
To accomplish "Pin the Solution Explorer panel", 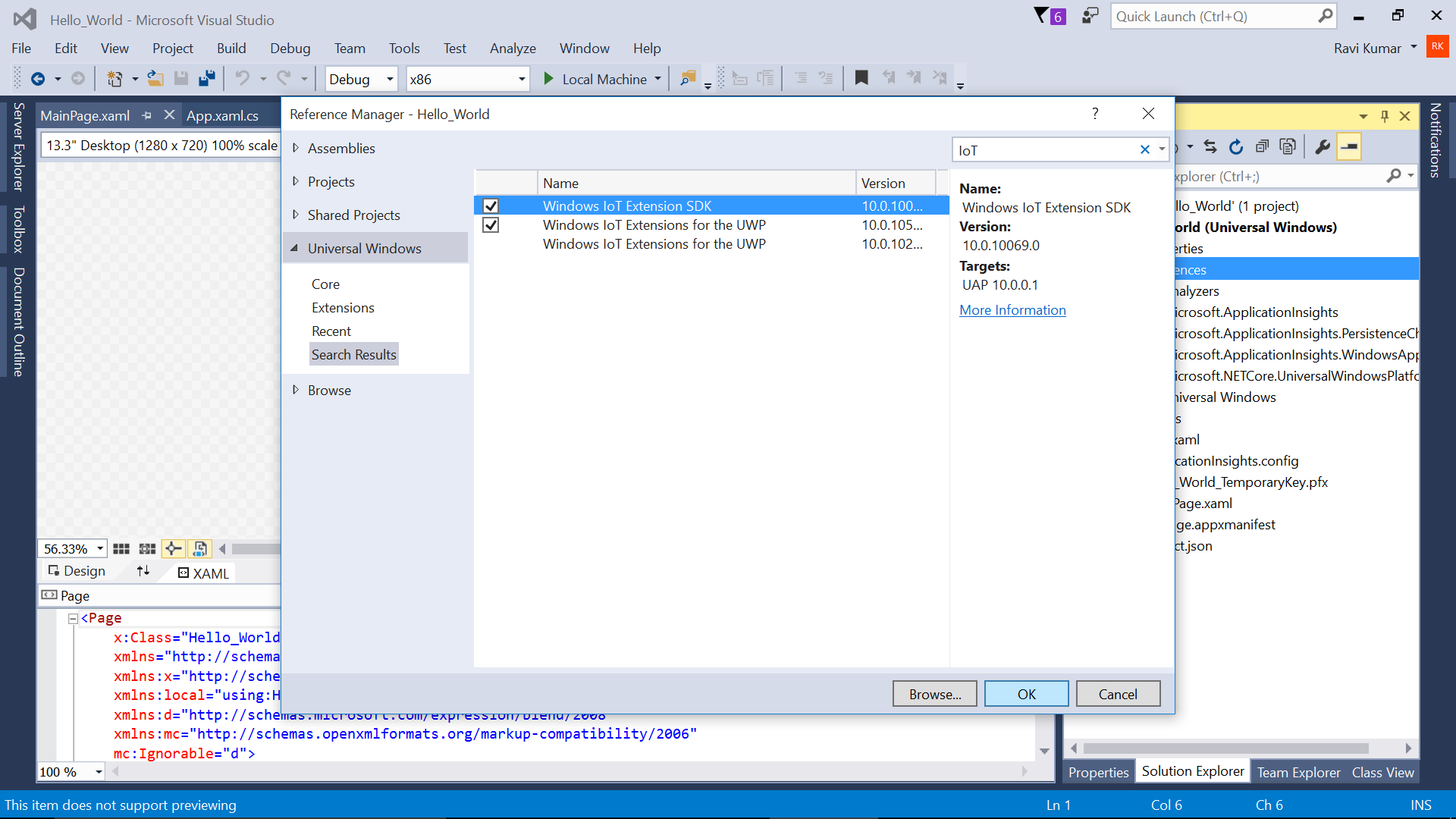I will [1385, 116].
